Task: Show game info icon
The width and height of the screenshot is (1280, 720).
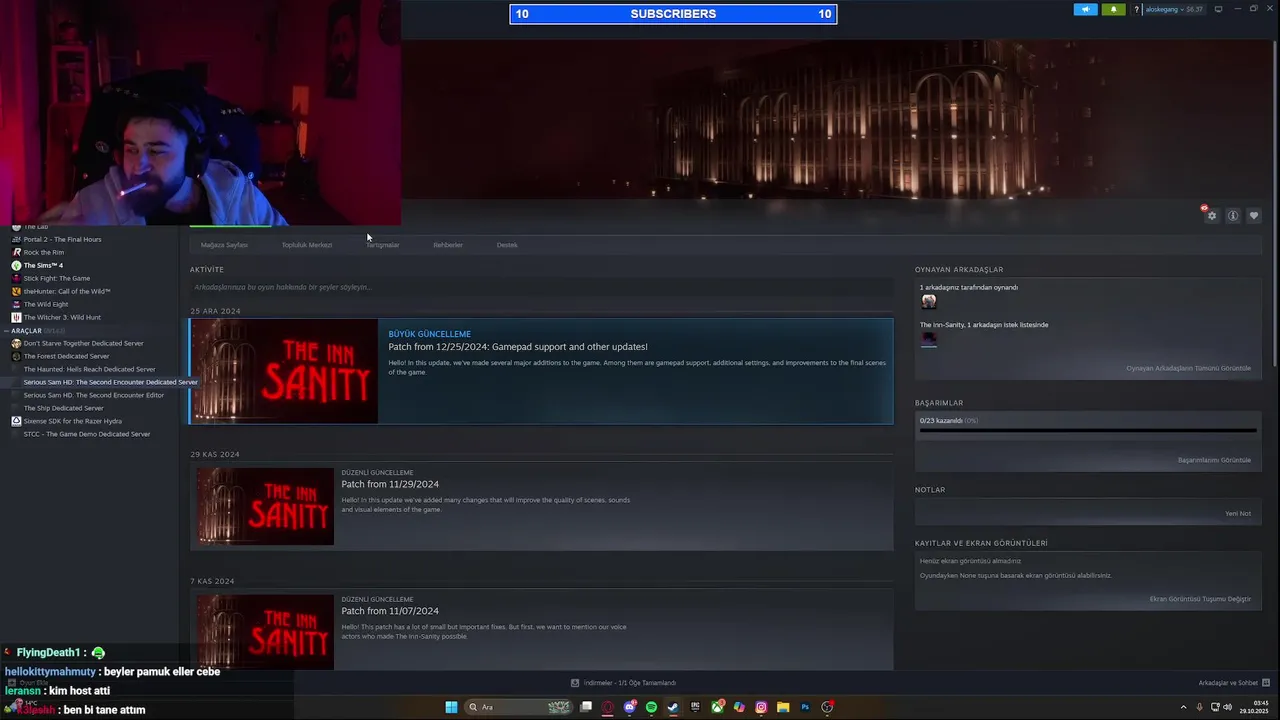Action: (1233, 216)
